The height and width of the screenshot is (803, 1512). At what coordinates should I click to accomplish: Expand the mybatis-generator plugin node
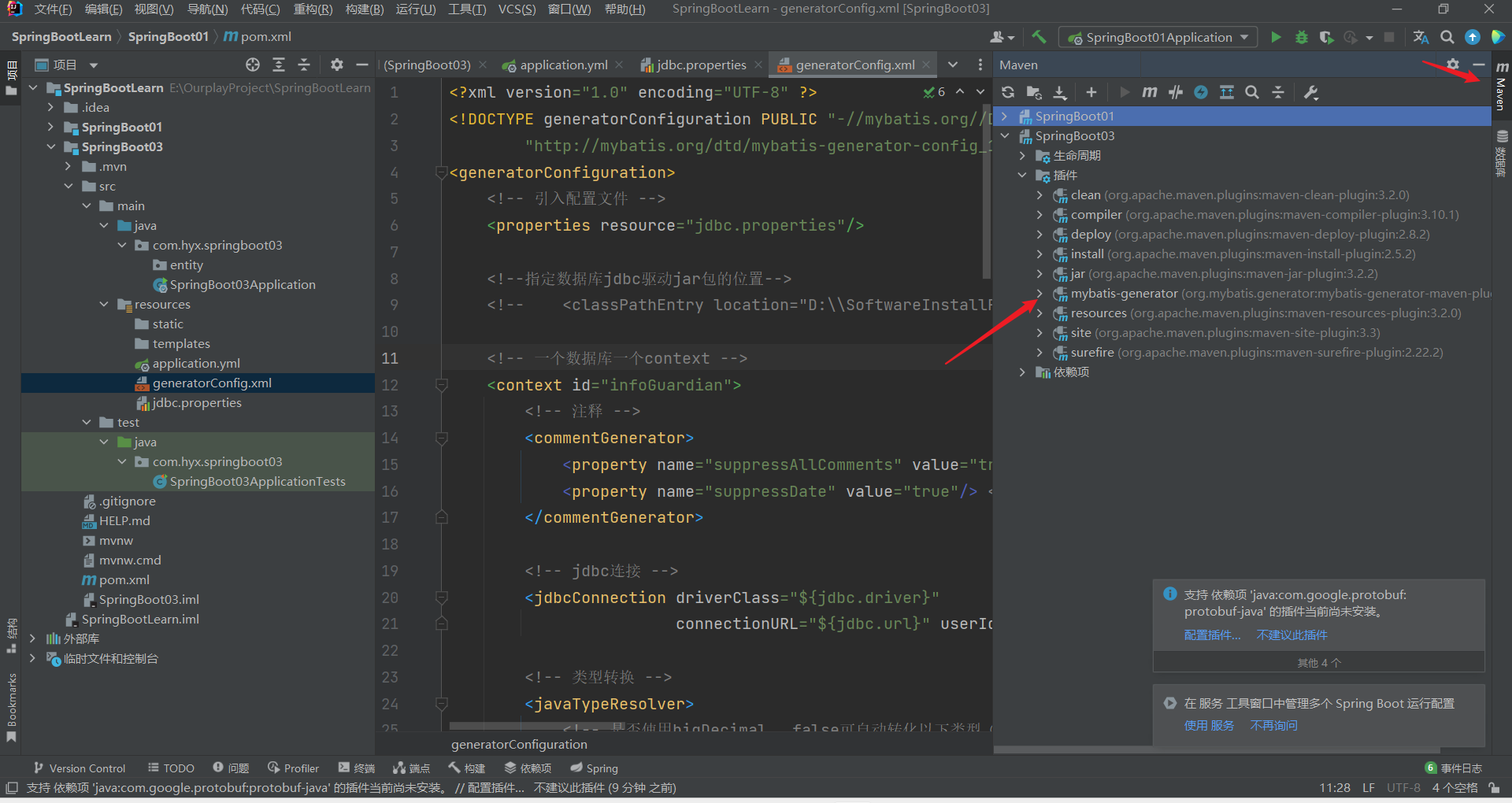tap(1039, 294)
